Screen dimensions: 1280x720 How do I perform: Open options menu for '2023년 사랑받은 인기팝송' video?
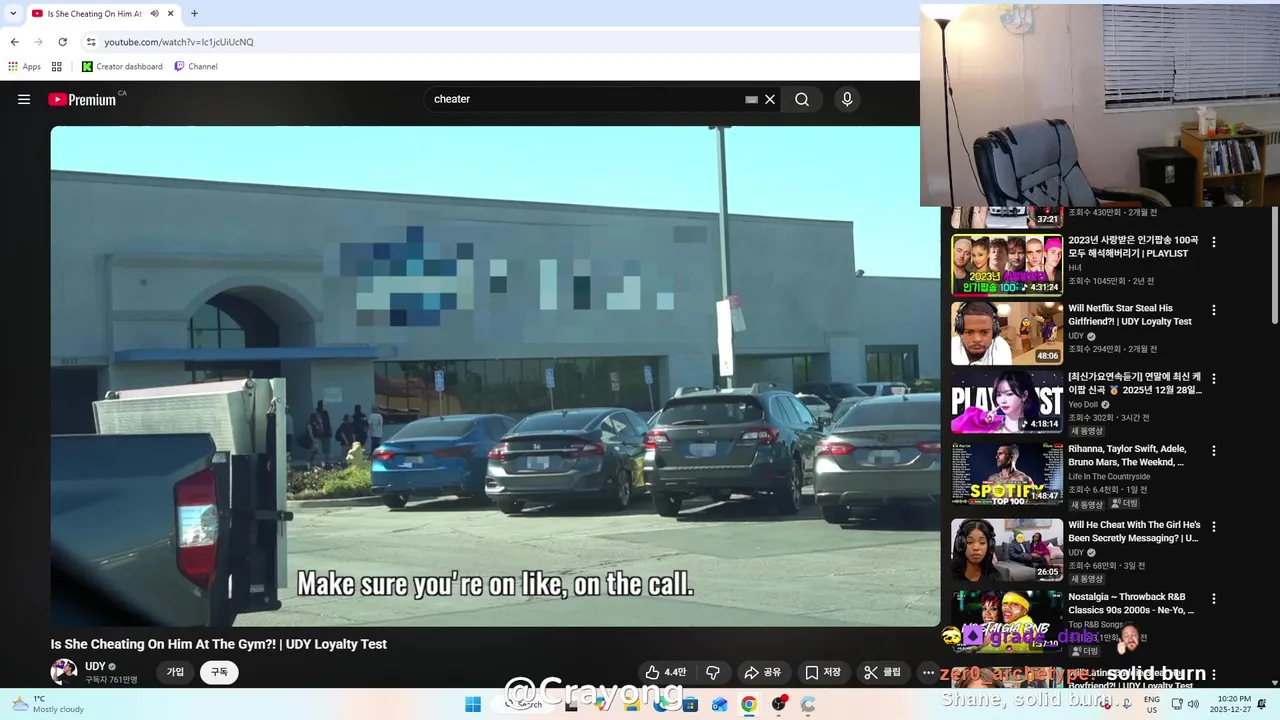click(x=1214, y=242)
